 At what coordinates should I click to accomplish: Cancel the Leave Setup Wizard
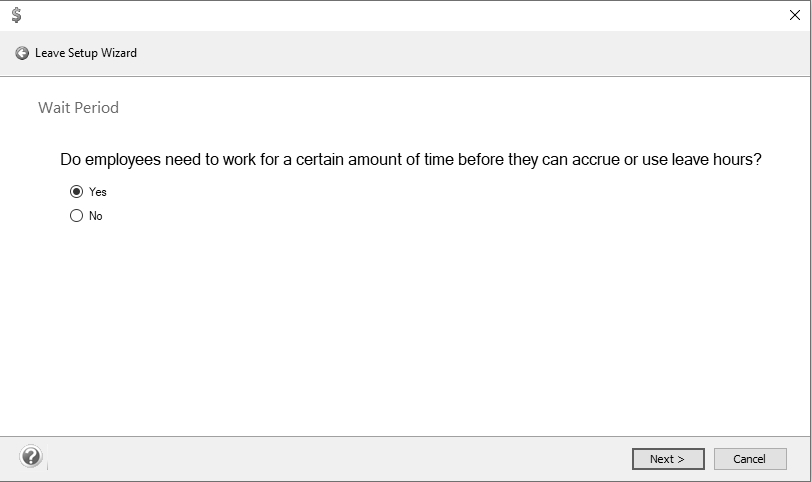click(750, 459)
